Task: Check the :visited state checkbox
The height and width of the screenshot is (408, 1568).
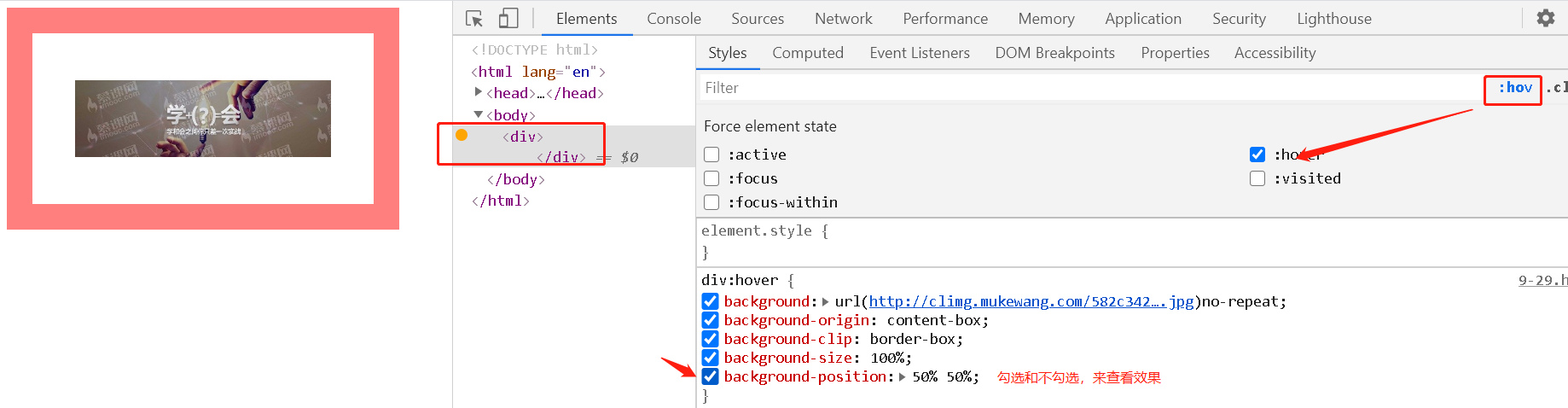Action: coord(1257,178)
